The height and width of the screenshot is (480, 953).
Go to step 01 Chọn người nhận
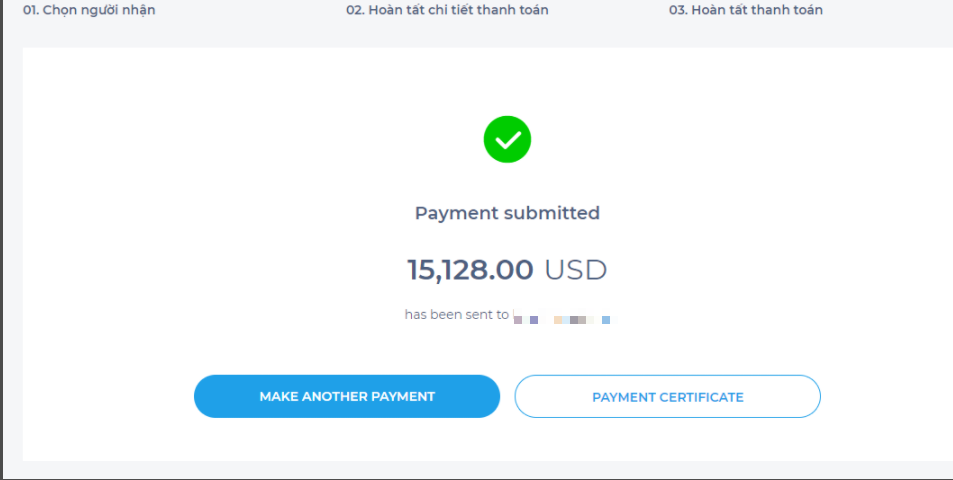click(x=89, y=10)
